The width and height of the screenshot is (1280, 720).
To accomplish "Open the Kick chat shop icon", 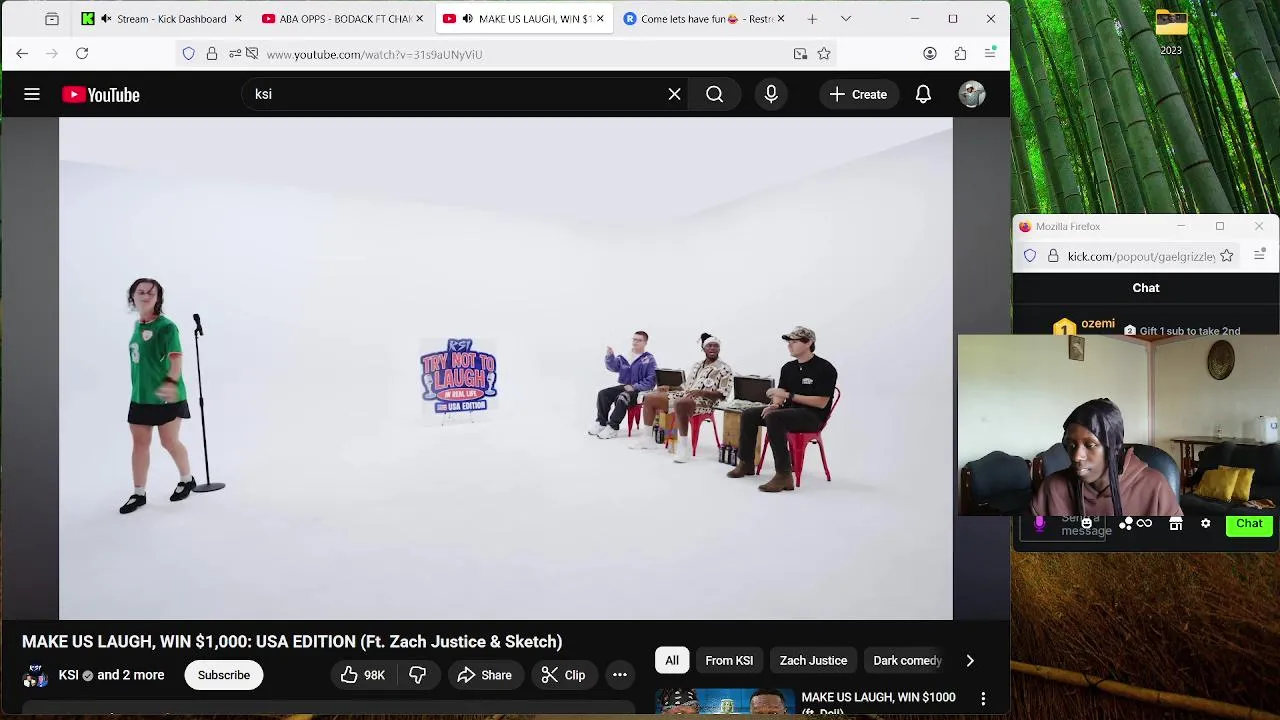I will [1176, 523].
